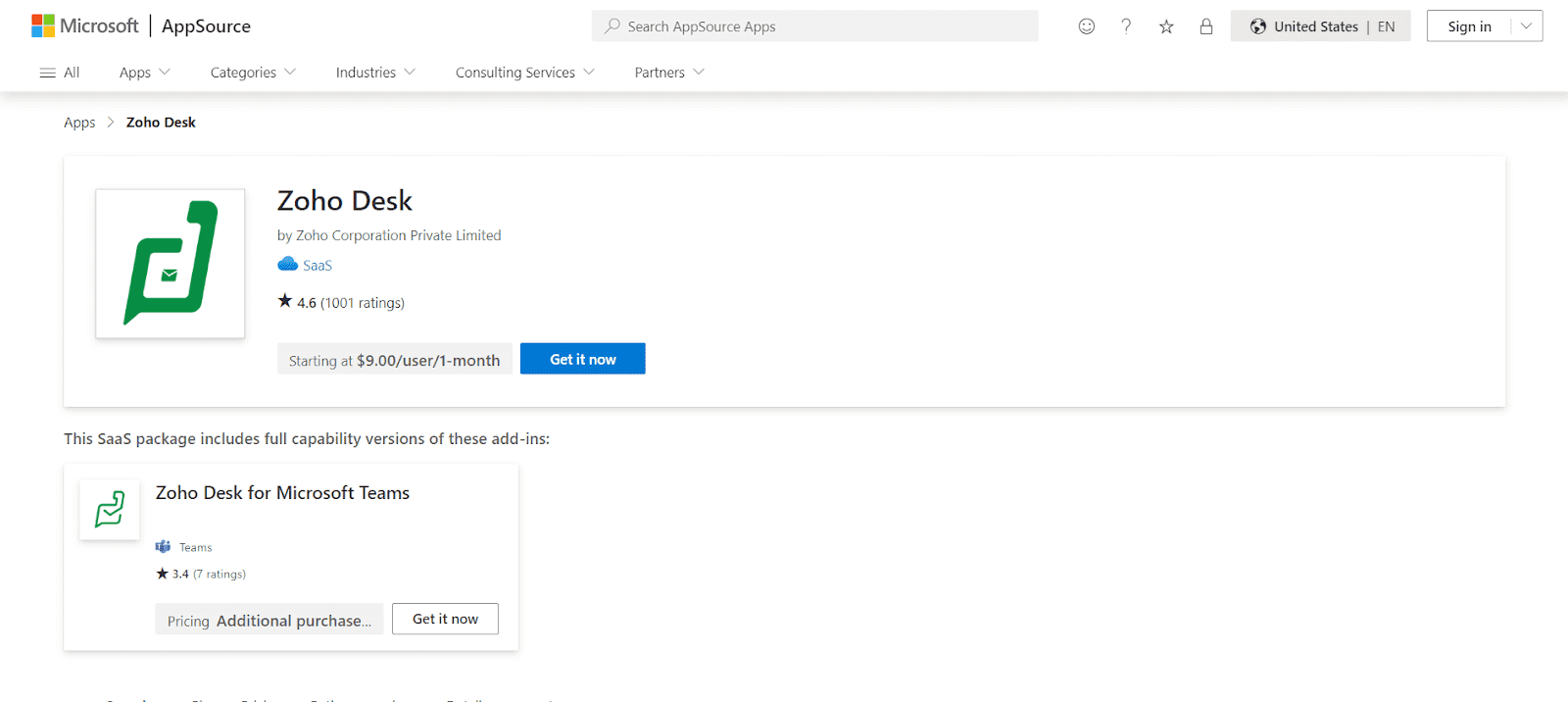Expand the Apps dropdown menu
This screenshot has width=1568, height=702.
[x=144, y=73]
